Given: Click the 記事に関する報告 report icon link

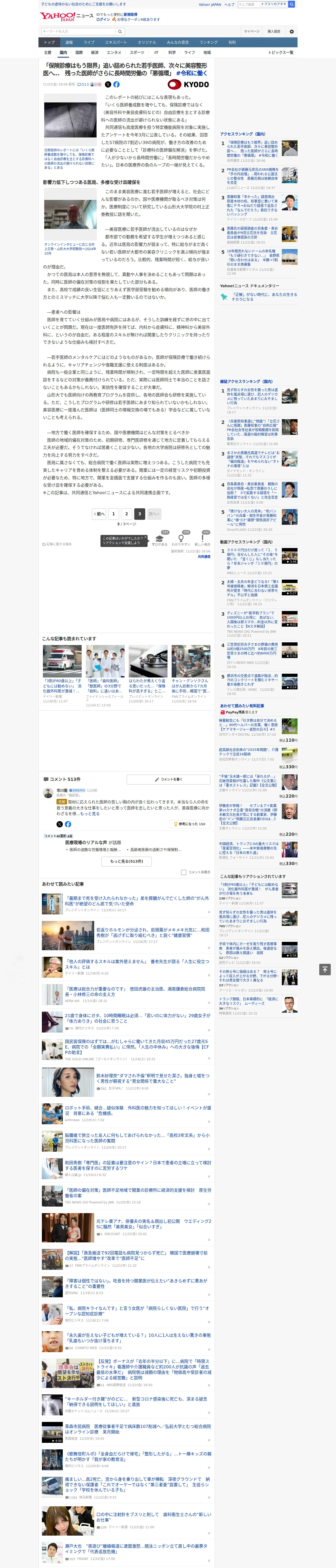Looking at the screenshot, I should 57,544.
